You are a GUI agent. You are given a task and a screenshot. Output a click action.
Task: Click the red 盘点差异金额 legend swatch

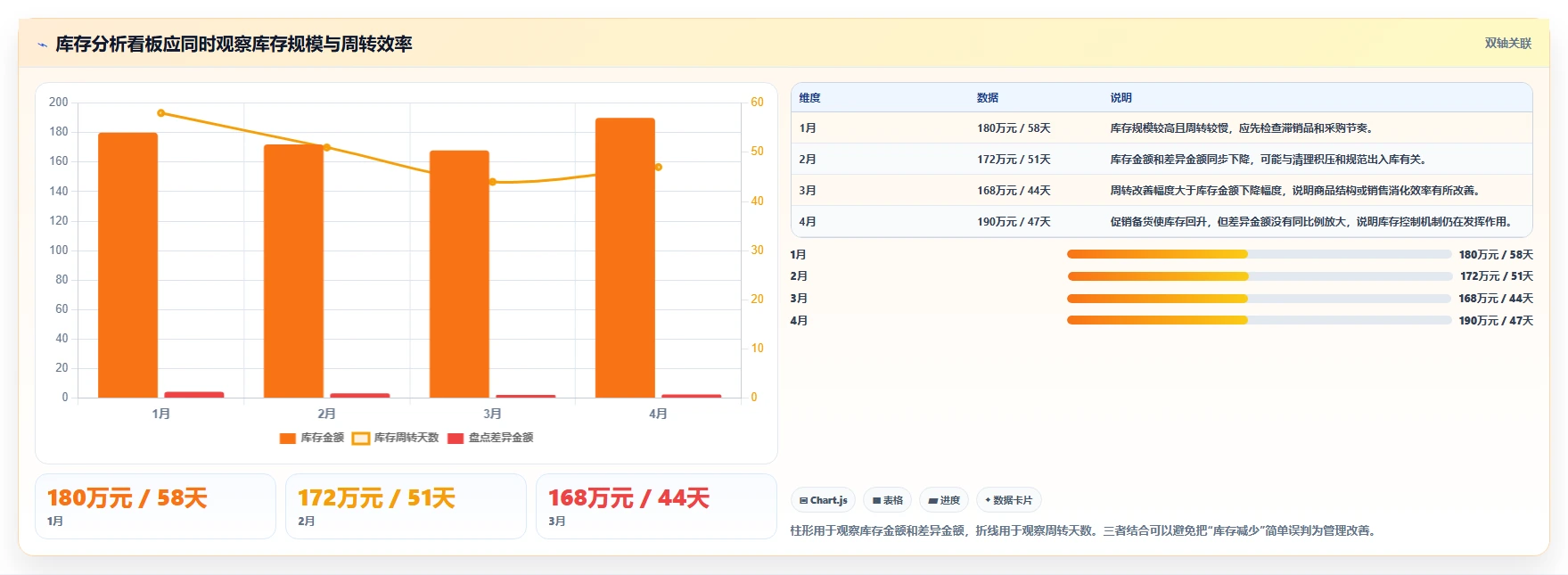click(456, 438)
